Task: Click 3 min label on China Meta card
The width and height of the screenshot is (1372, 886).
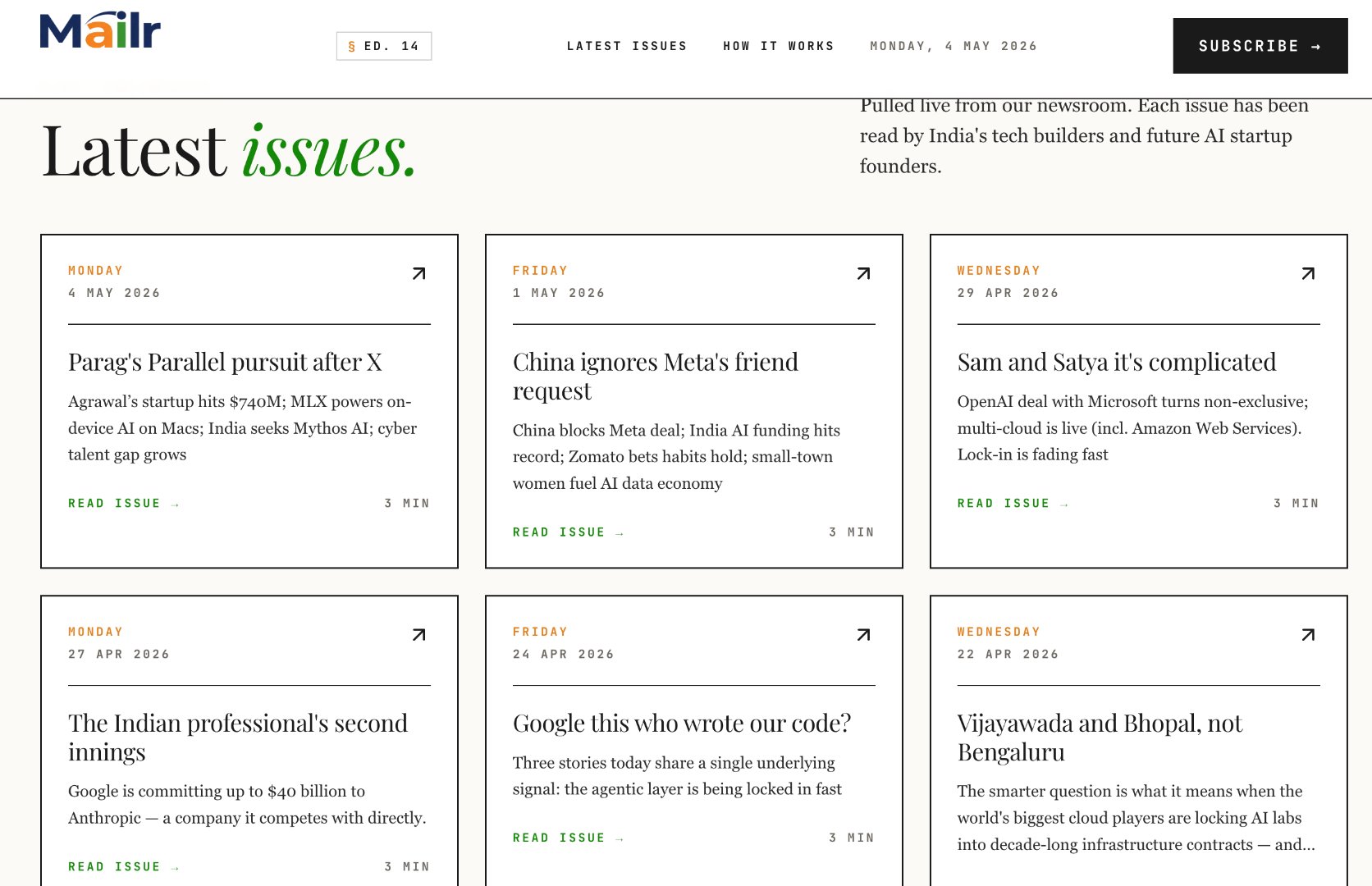Action: 852,532
